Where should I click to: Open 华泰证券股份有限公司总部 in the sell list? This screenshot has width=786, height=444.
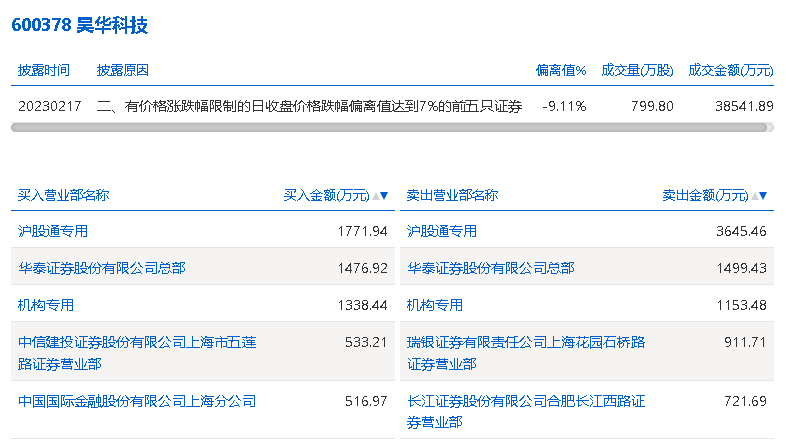[x=491, y=268]
